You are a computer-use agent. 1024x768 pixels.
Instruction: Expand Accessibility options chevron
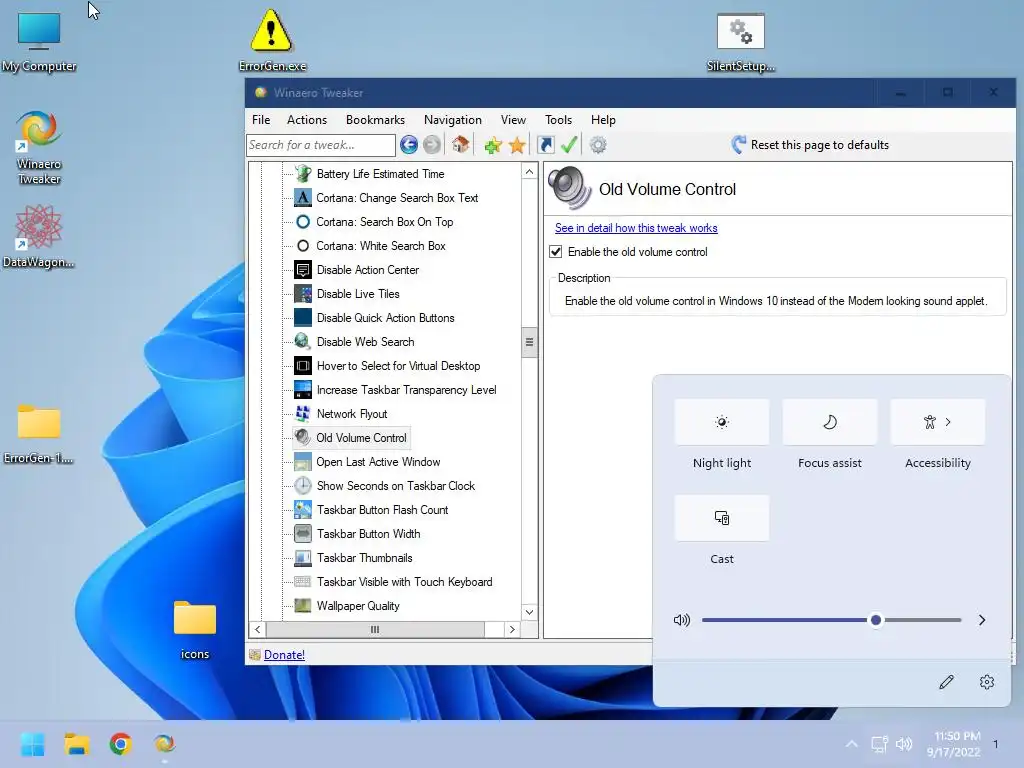point(948,423)
